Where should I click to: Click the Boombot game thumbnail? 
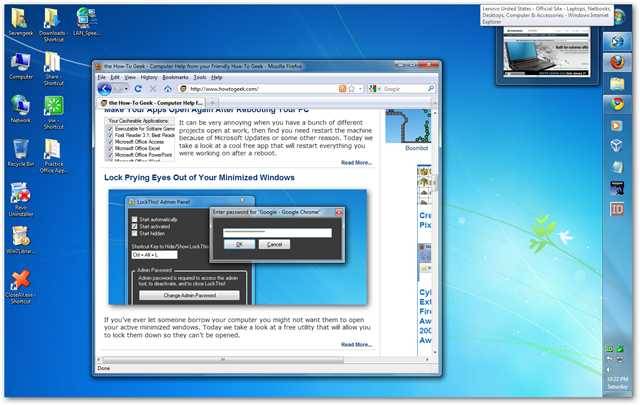408,126
